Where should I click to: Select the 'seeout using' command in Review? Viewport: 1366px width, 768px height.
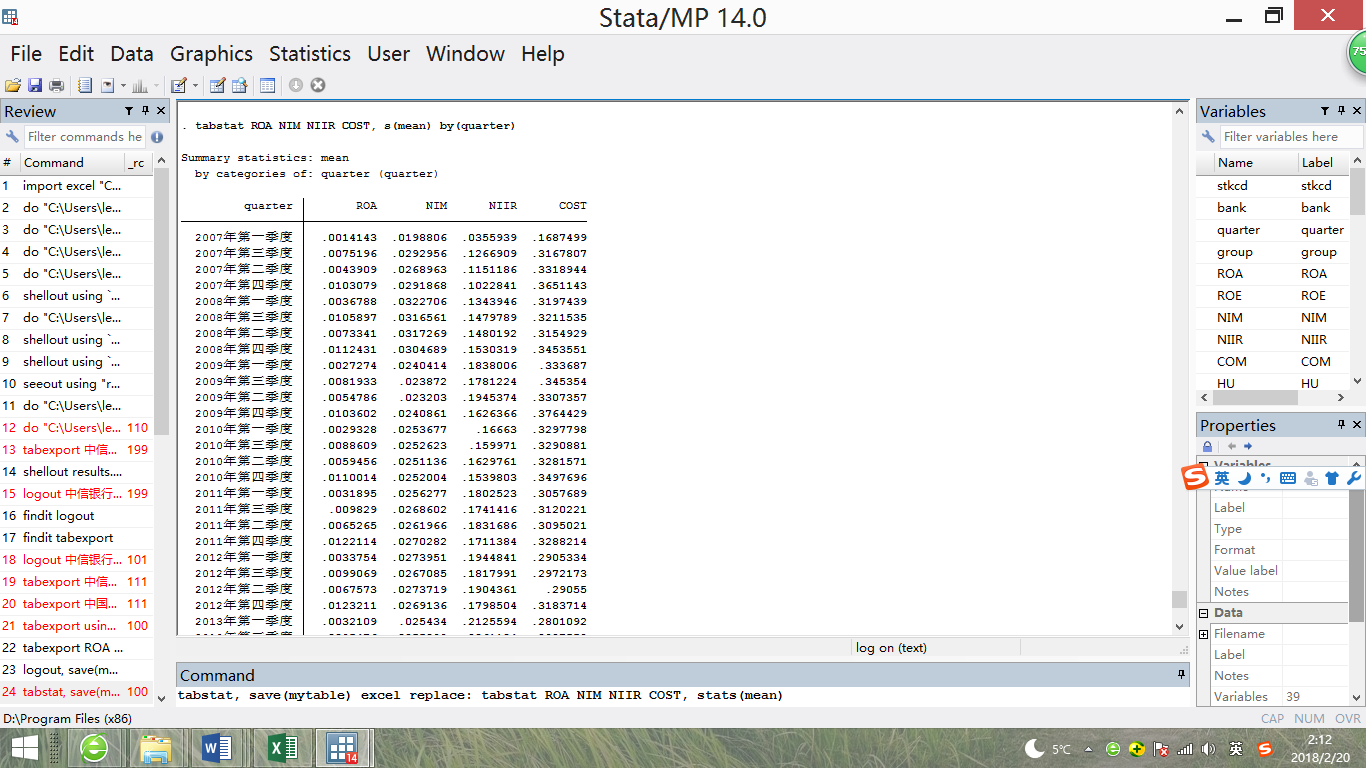point(77,383)
